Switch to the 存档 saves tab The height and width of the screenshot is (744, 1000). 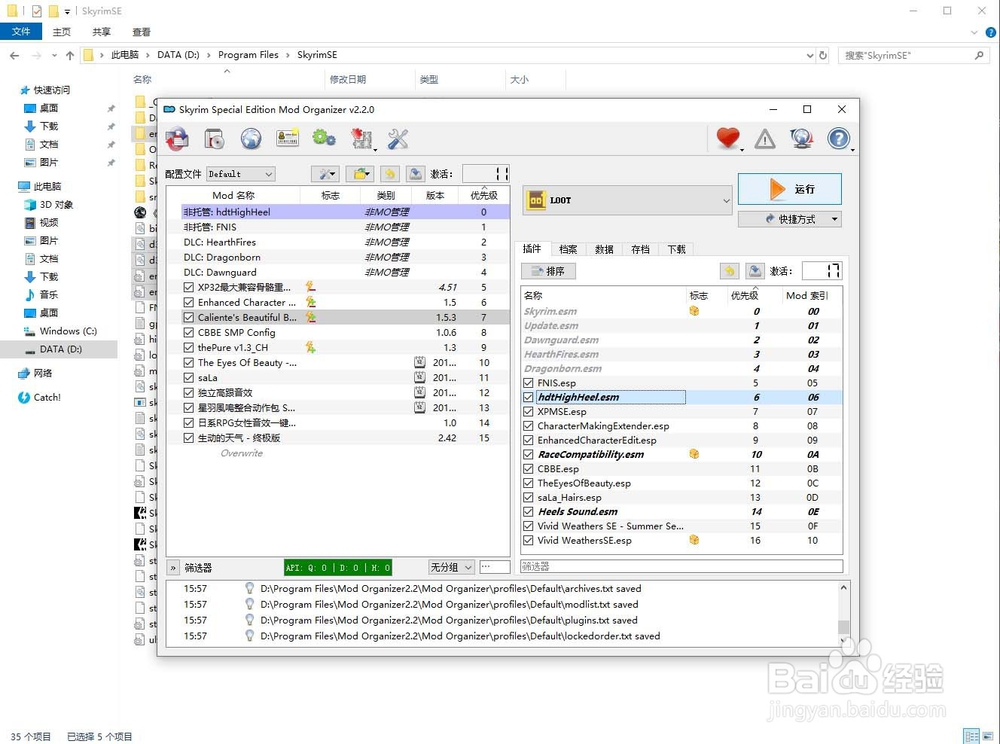tap(640, 249)
